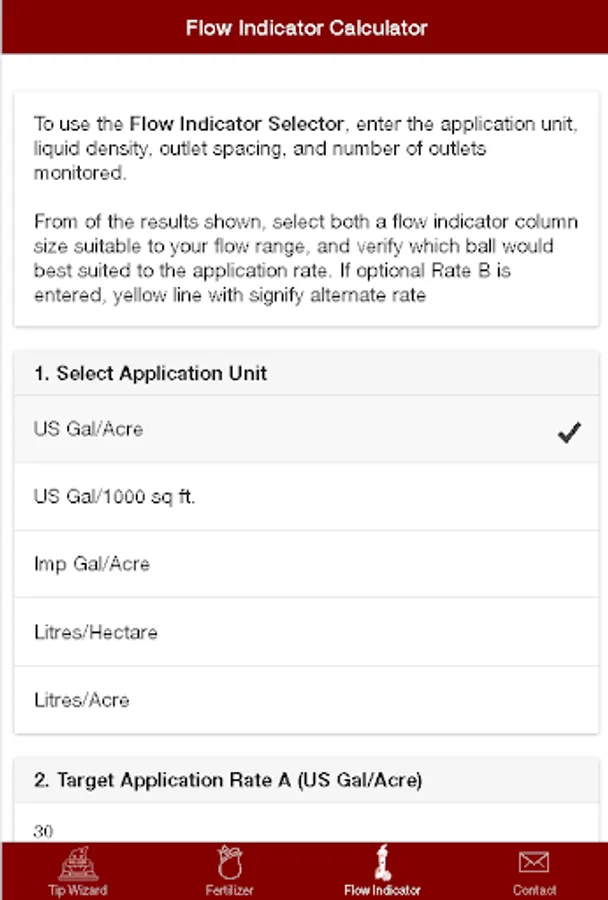Open the Contact envelope icon

point(534,862)
